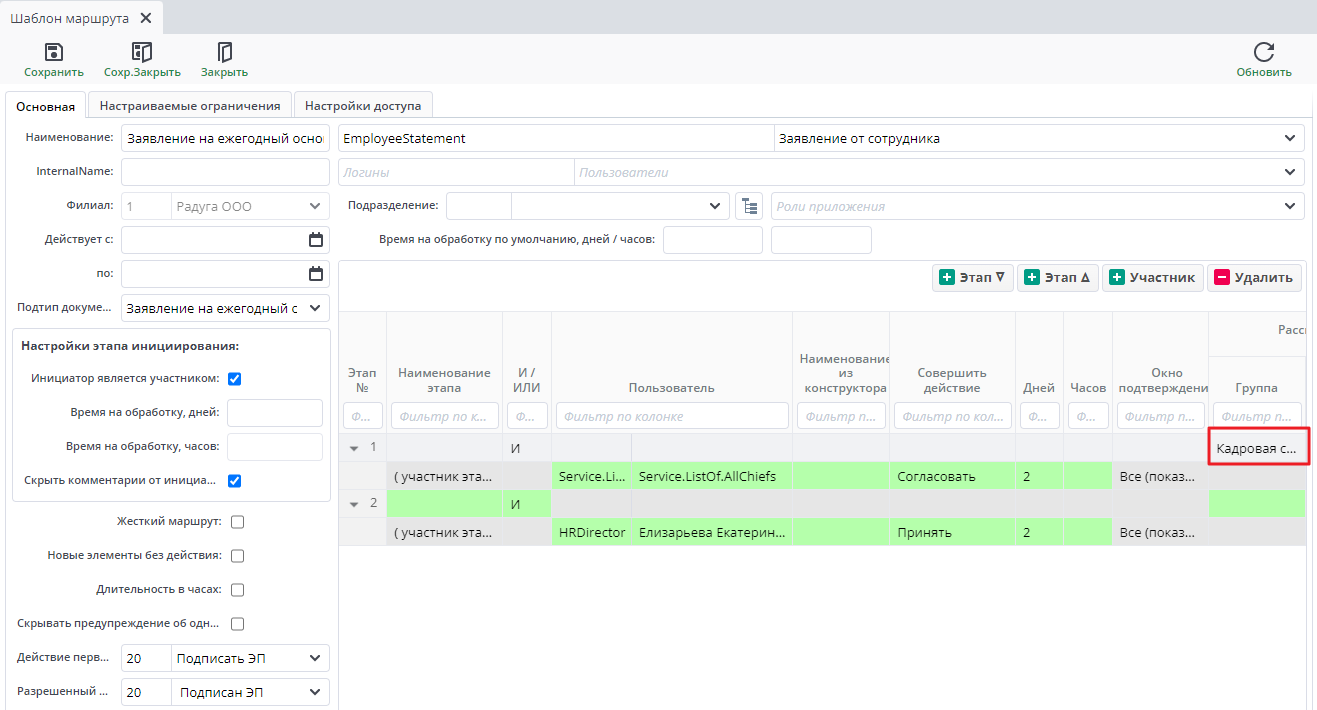Image resolution: width=1317 pixels, height=710 pixels.
Task: Click the Закрыть toolbar icon
Action: pyautogui.click(x=224, y=52)
